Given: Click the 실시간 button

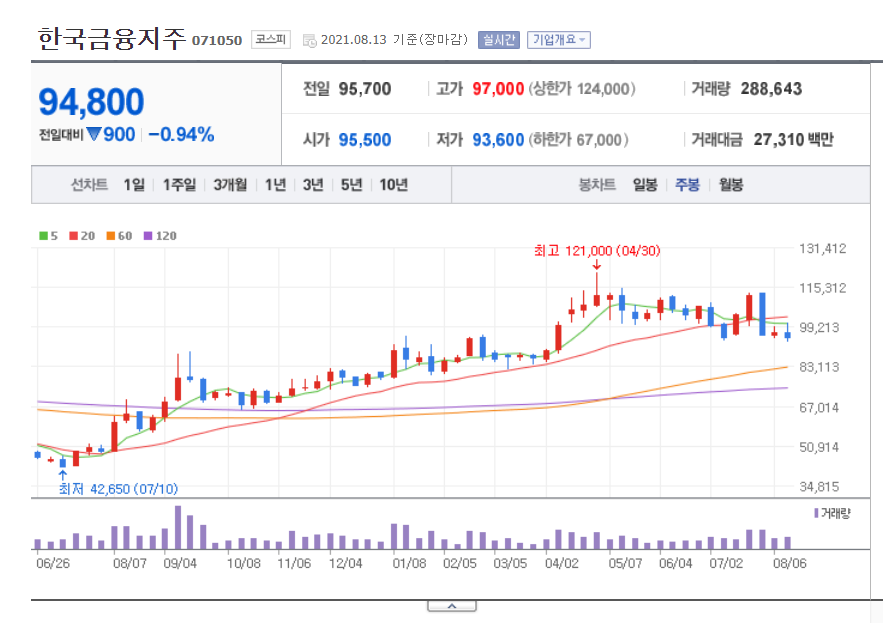Looking at the screenshot, I should 498,40.
